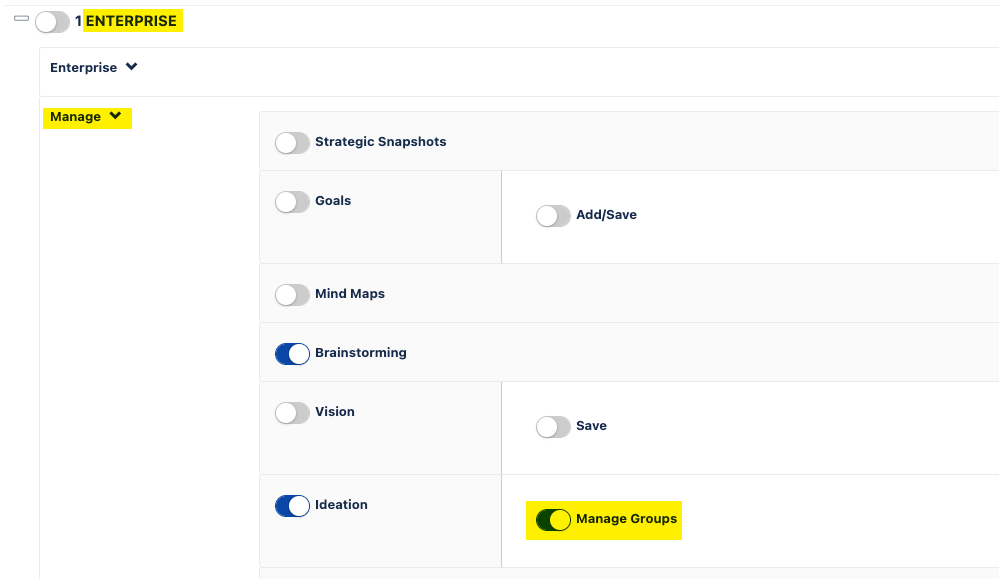
Task: Click the Manage Groups label text
Action: coord(626,519)
